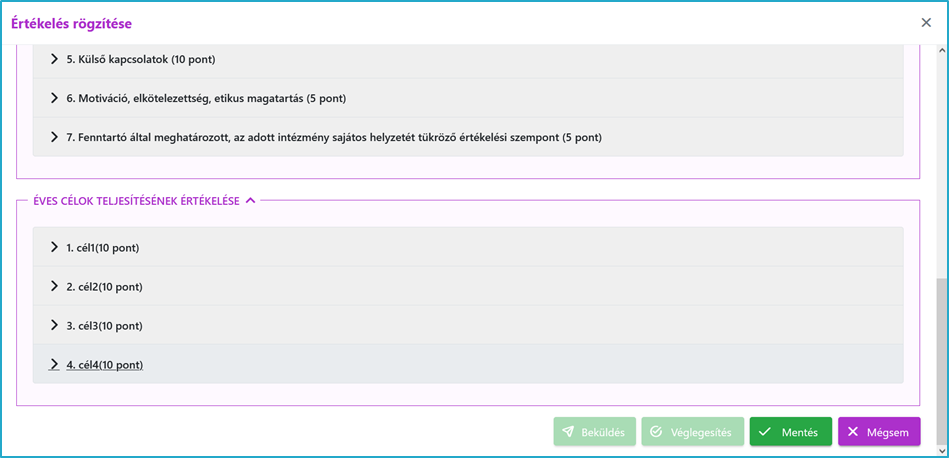
Task: Open the row title 6. Motiváció, elkötelezettség, etikus magatartás
Action: (206, 99)
